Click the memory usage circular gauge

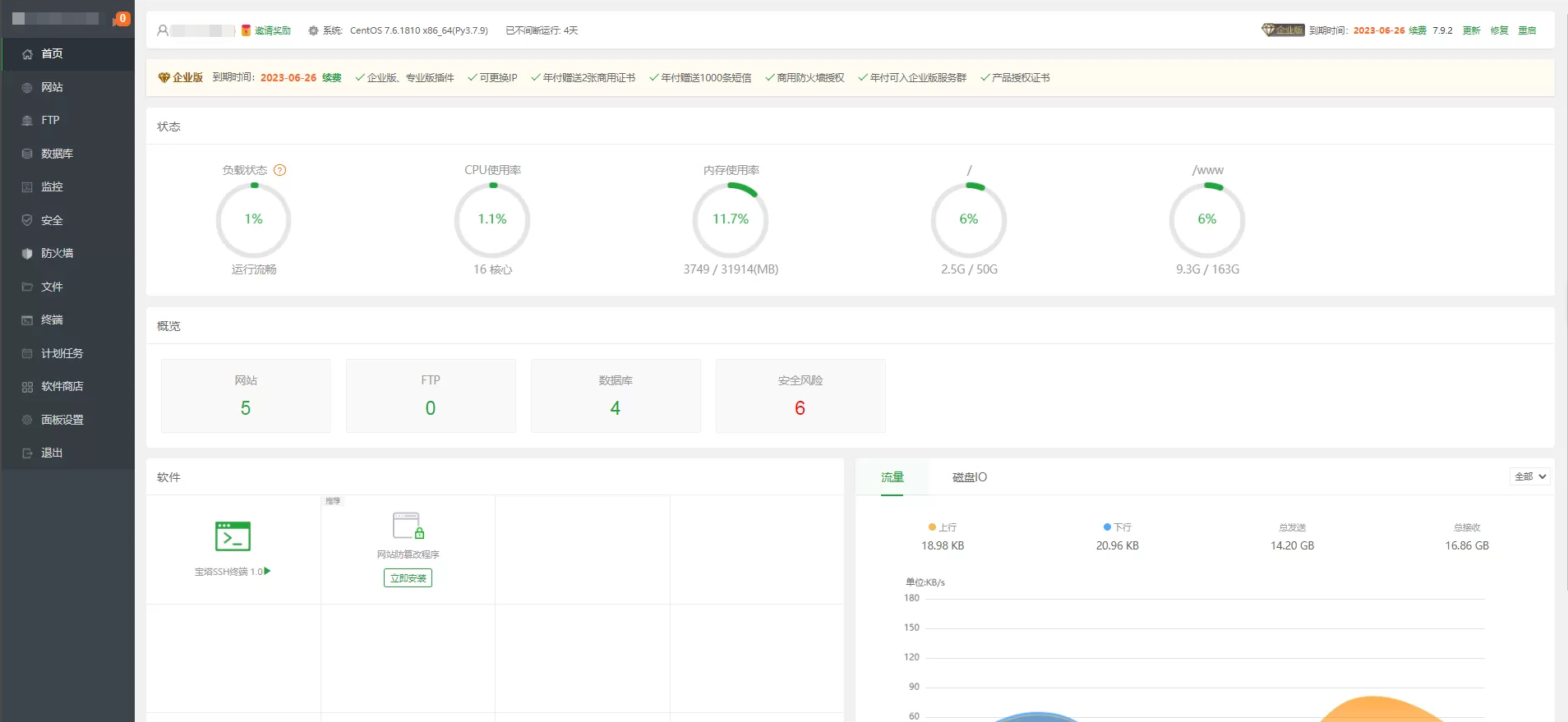[x=730, y=219]
